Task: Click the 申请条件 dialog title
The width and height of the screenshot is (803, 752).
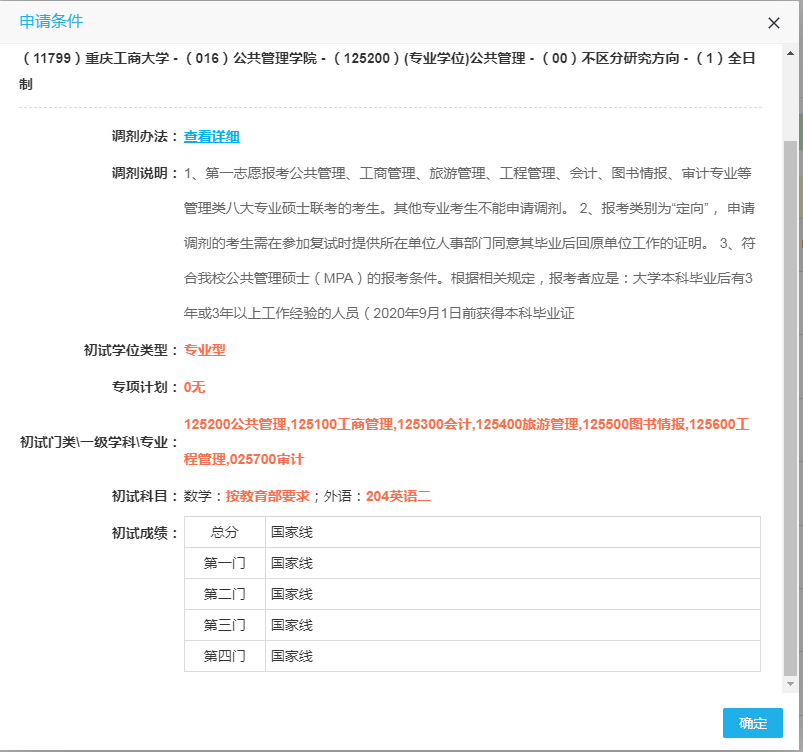Action: click(51, 22)
